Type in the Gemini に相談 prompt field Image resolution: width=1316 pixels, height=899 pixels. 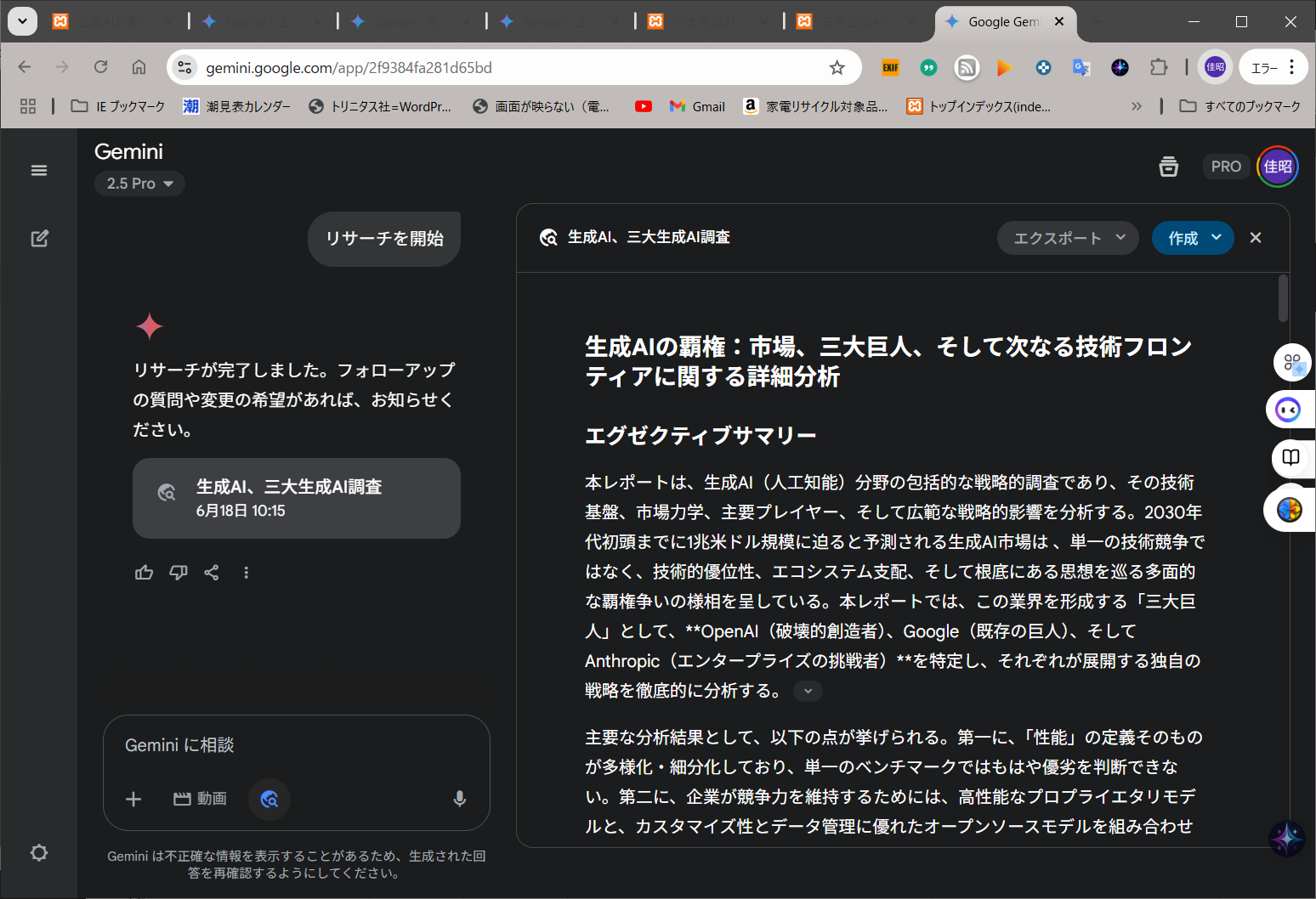pyautogui.click(x=296, y=745)
